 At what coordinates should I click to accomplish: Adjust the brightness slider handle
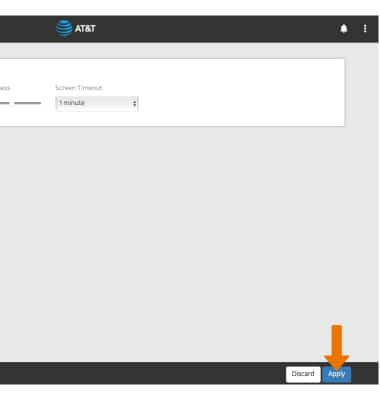(12, 103)
